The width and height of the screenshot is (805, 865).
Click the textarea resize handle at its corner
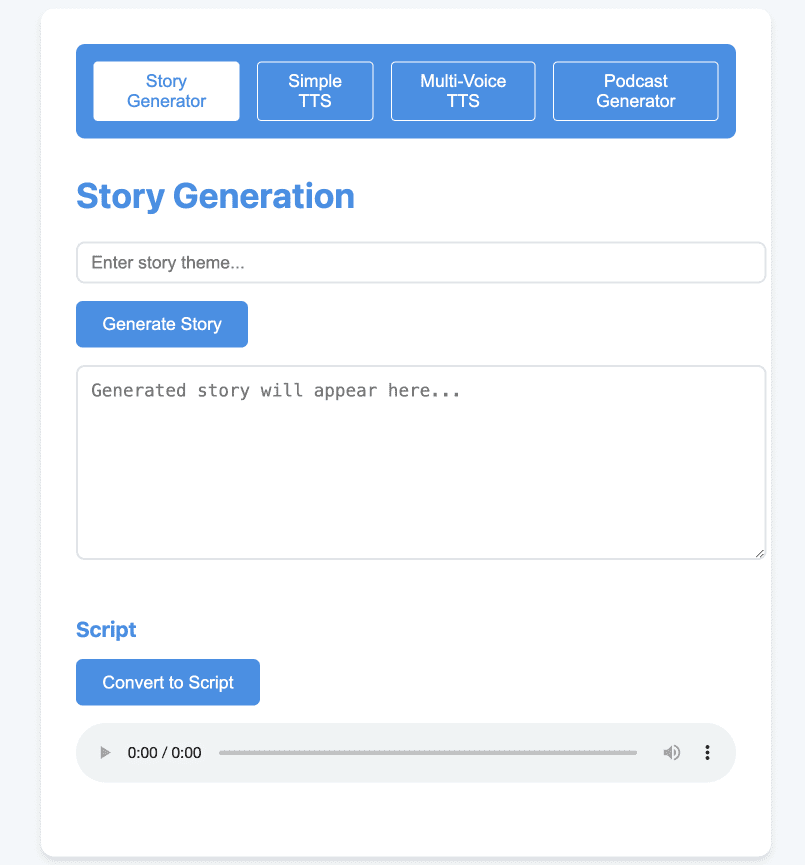(x=760, y=553)
